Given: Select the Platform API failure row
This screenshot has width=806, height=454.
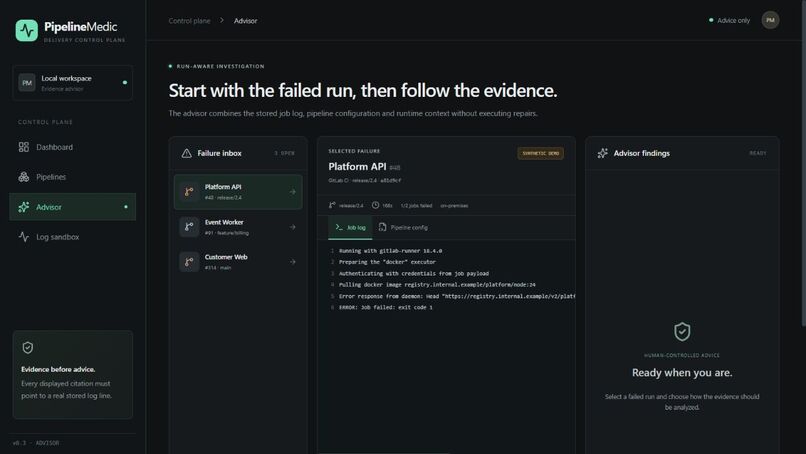Looking at the screenshot, I should [x=238, y=192].
